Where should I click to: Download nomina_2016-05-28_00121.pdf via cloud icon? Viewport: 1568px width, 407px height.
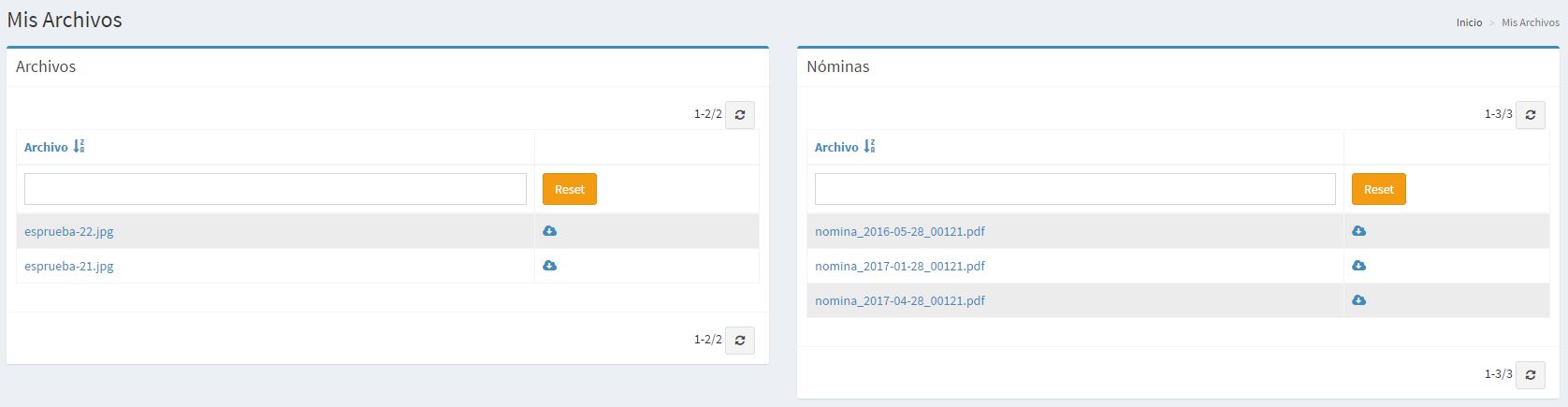click(x=1358, y=231)
